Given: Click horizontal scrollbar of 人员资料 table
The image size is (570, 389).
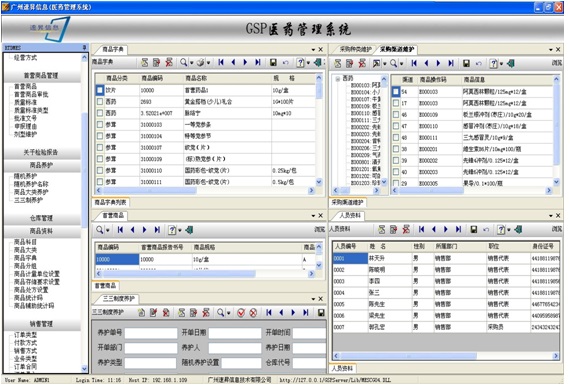Looking at the screenshot, I should click(x=446, y=356).
